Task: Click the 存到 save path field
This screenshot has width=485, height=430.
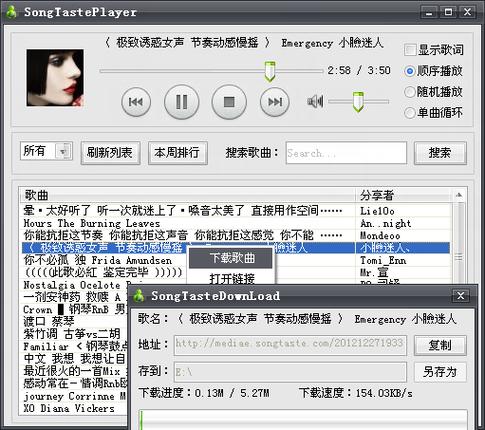Action: click(290, 372)
